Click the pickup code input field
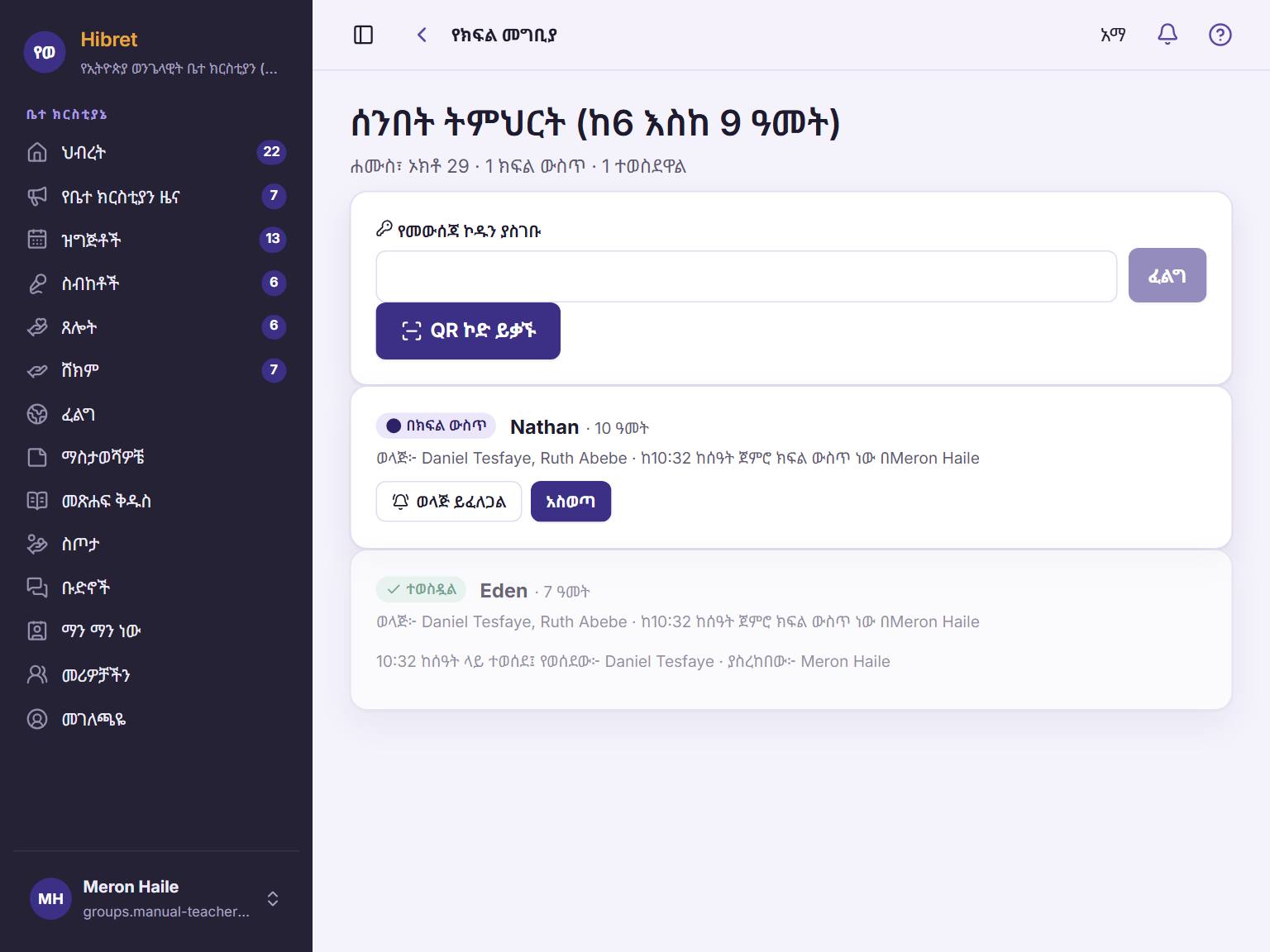The width and height of the screenshot is (1270, 952). point(746,276)
